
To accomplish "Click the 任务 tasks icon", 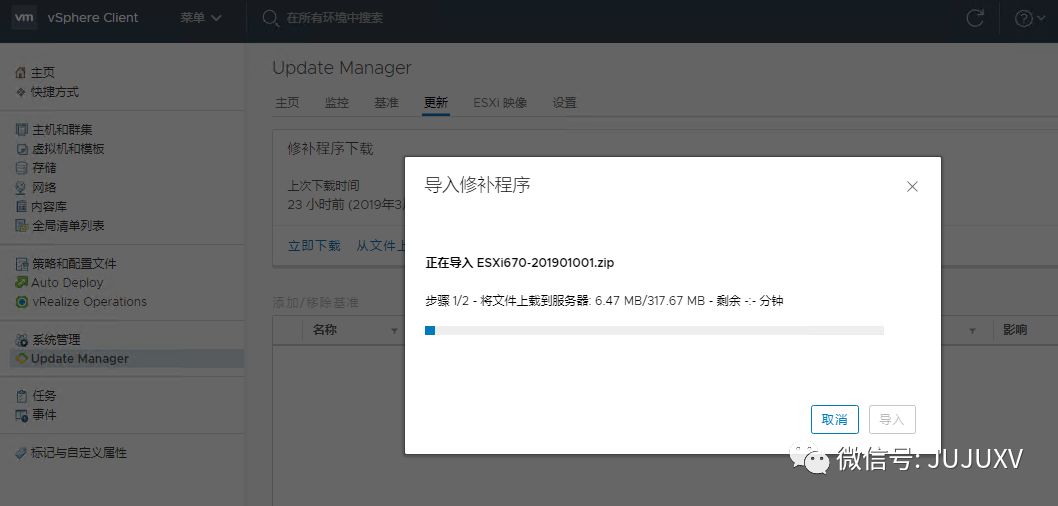I will [22, 396].
